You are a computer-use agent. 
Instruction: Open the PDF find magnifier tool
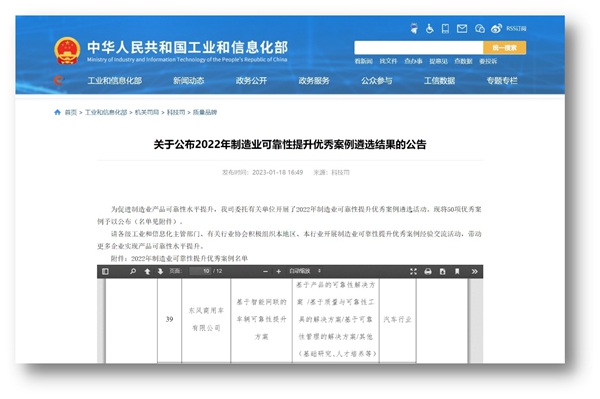[x=133, y=271]
